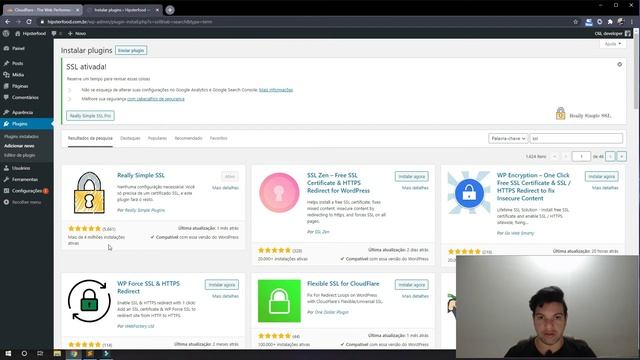Switch to the Favoritos tab
Viewport: 640px width, 360px height.
[218, 138]
